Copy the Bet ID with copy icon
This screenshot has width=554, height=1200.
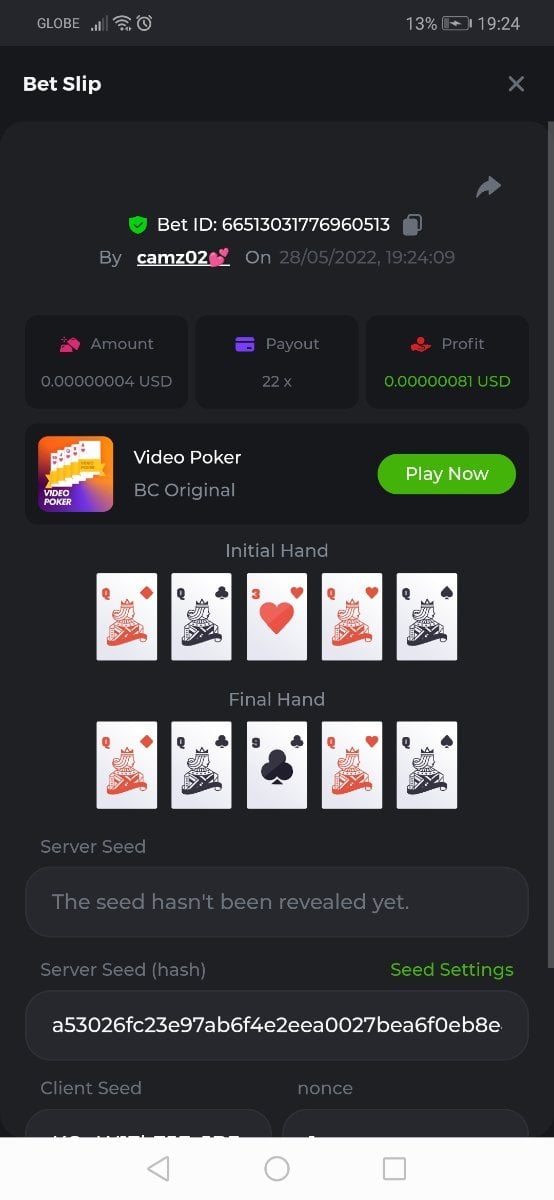click(x=412, y=225)
